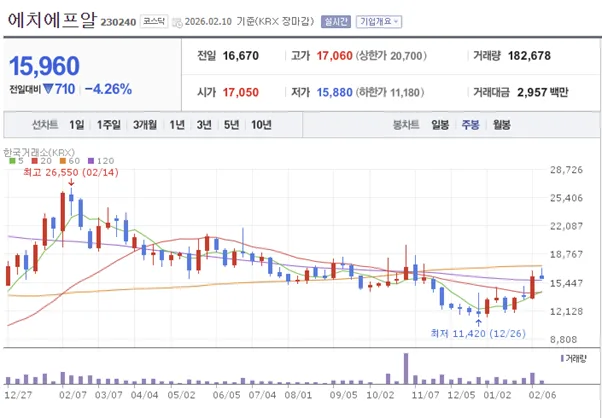Click the 상한가 20,700 text
Image resolution: width=602 pixels, height=418 pixels.
(x=392, y=56)
